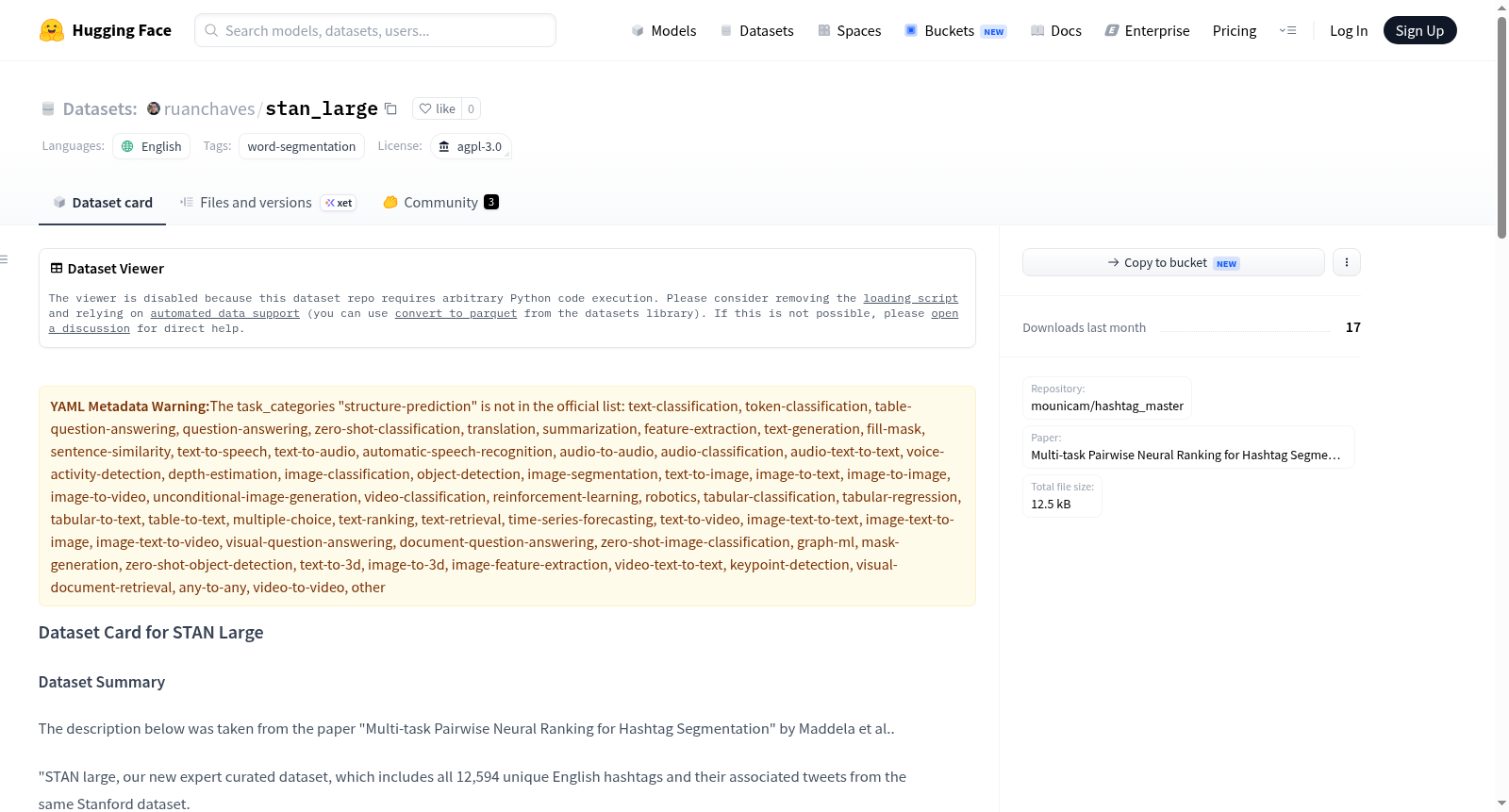The height and width of the screenshot is (812, 1509).
Task: Click the Multi-task Pairwise Neural Ranking paper box
Action: click(x=1188, y=446)
